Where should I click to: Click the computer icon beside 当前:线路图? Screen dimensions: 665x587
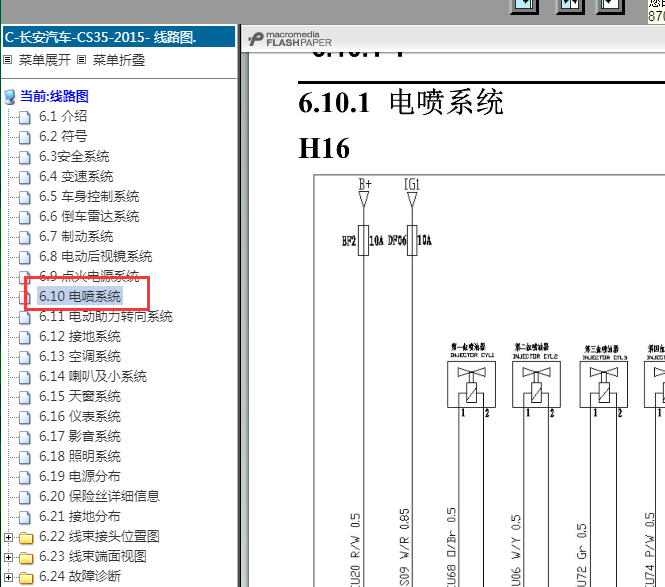pyautogui.click(x=10, y=97)
